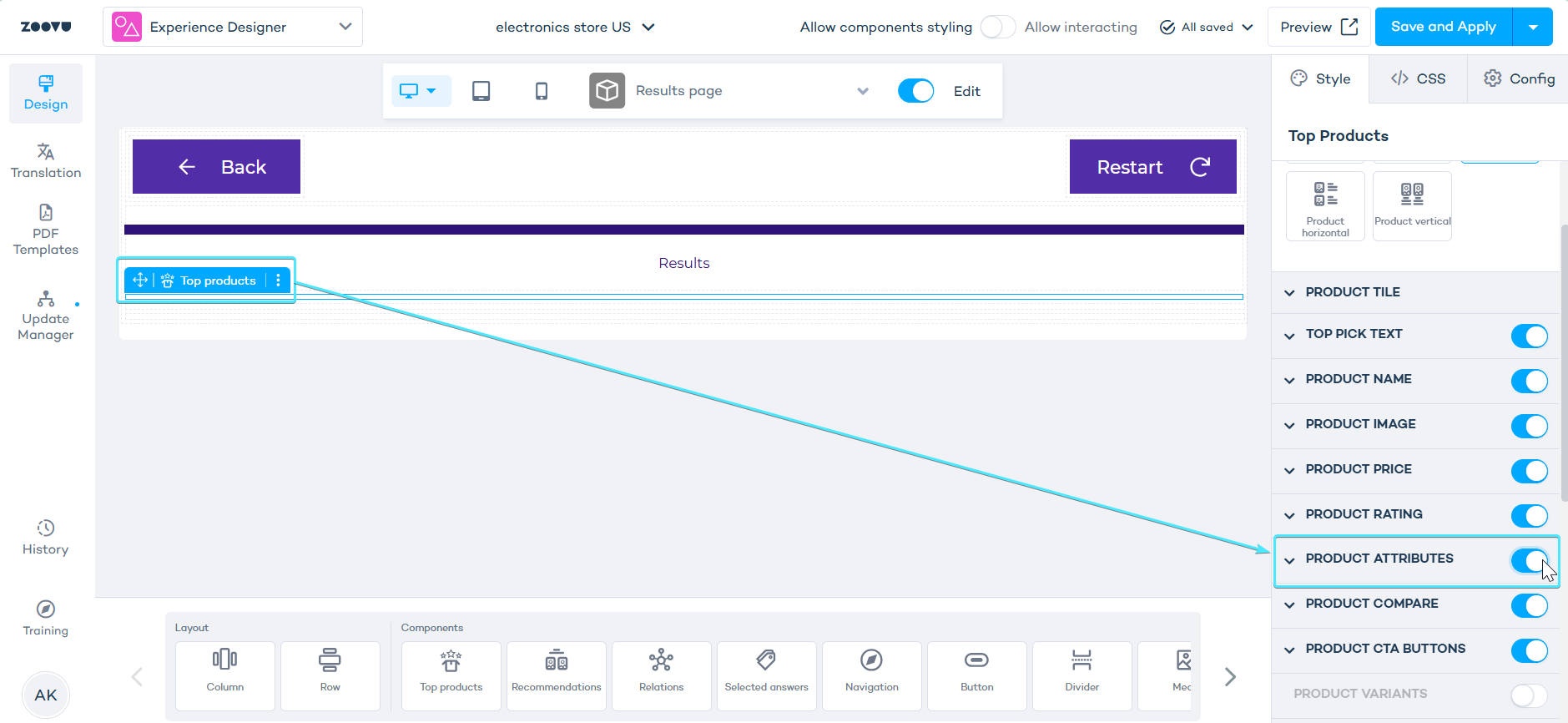1568x723 pixels.
Task: Enable the Allow components styling switch
Action: (x=997, y=27)
